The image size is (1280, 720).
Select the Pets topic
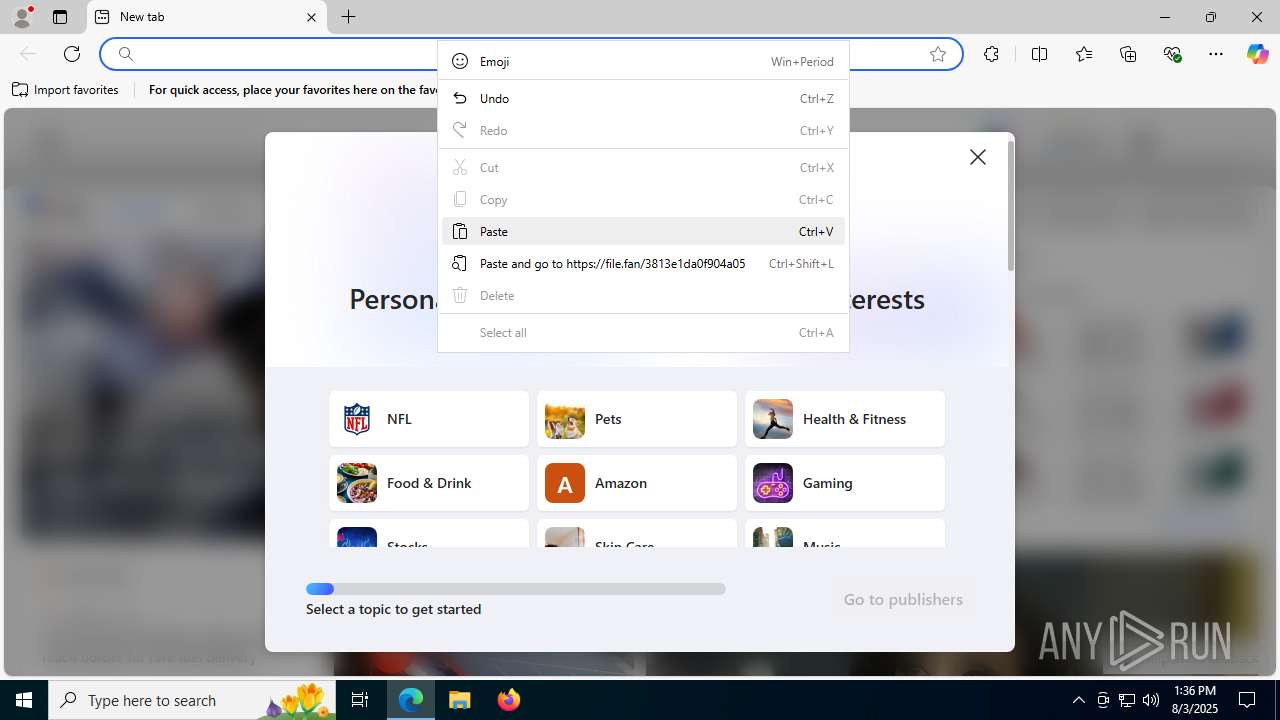pos(637,419)
